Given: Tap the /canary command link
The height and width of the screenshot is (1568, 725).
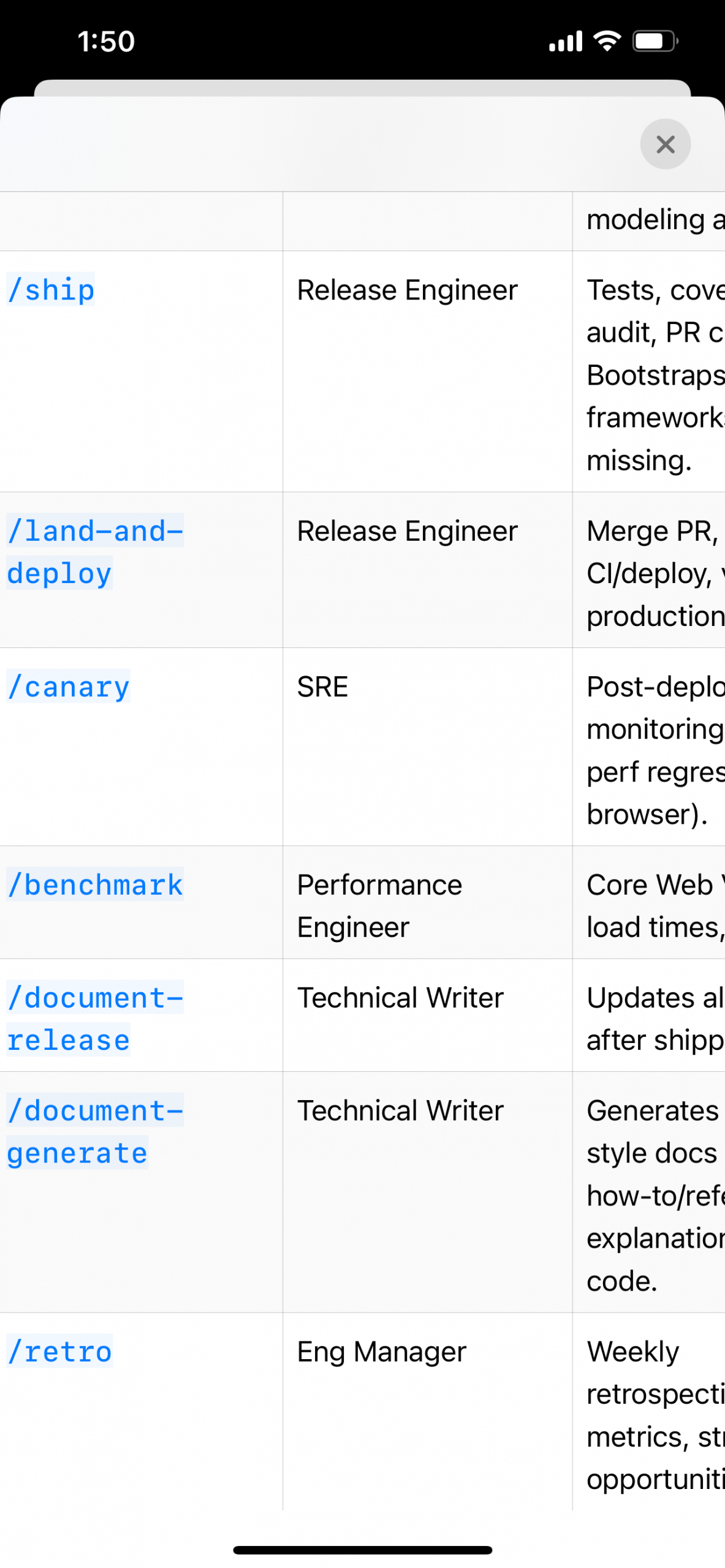Looking at the screenshot, I should pos(69,686).
